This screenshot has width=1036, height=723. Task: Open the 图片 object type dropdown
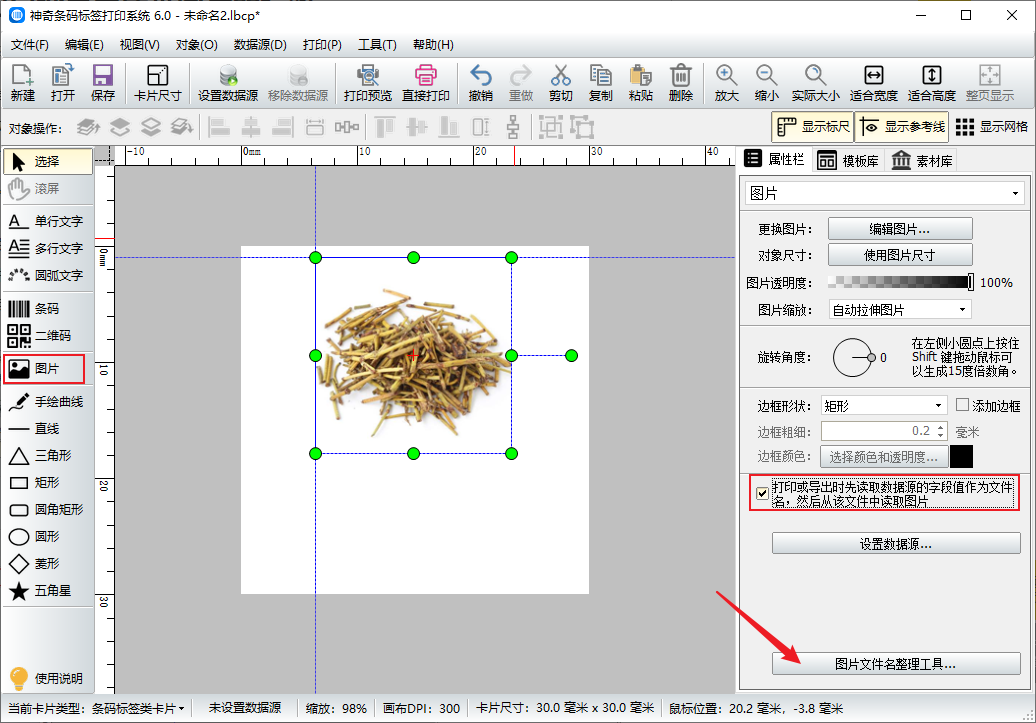click(x=885, y=193)
